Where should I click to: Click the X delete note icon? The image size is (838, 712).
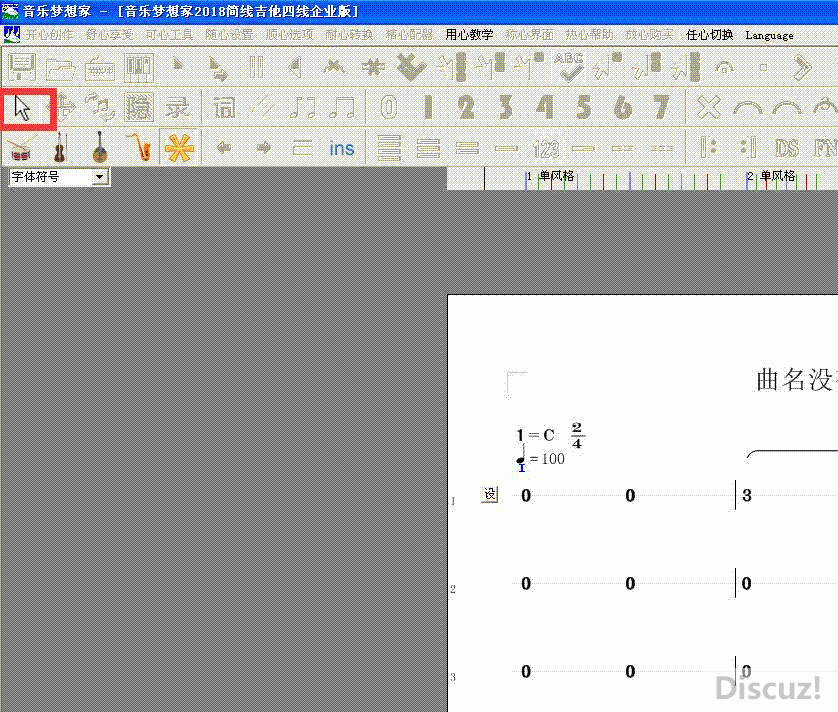tap(709, 107)
